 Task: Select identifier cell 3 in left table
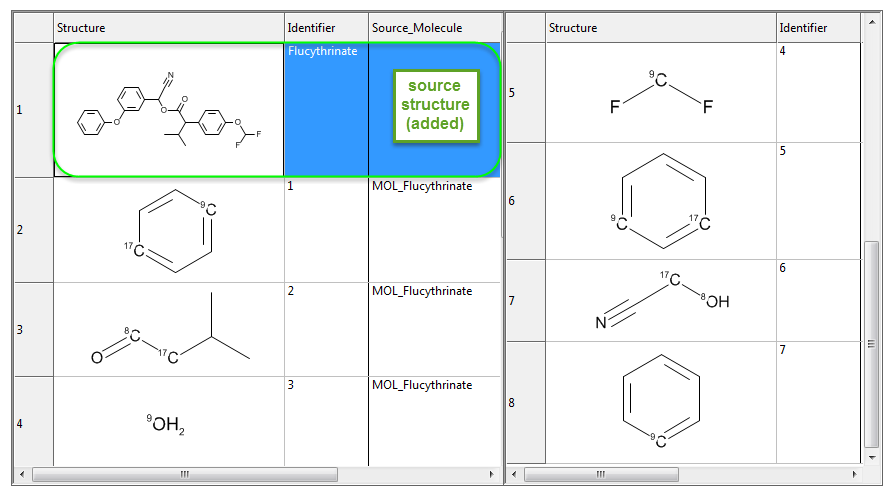pos(326,422)
